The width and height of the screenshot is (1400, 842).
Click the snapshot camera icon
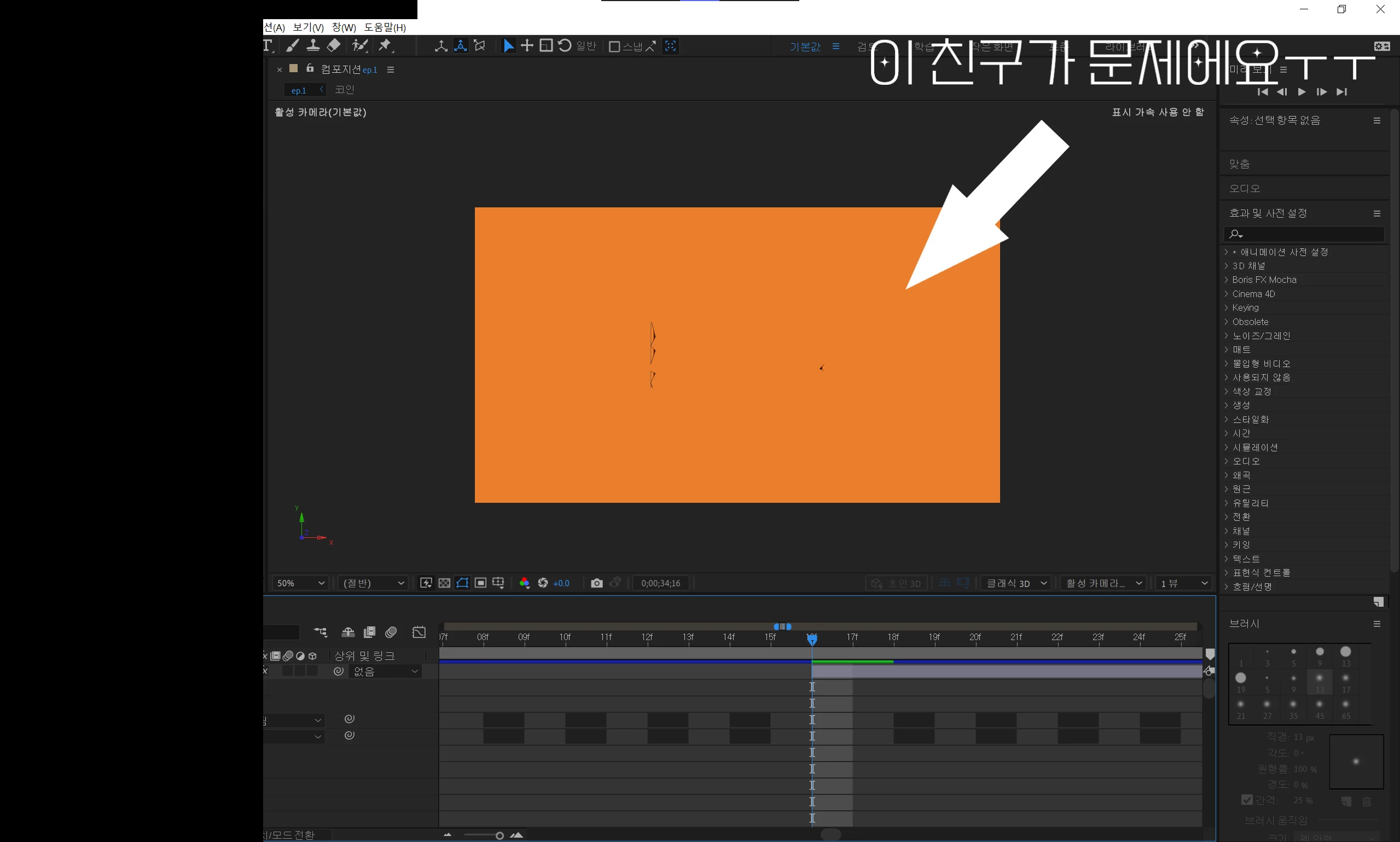pyautogui.click(x=596, y=583)
